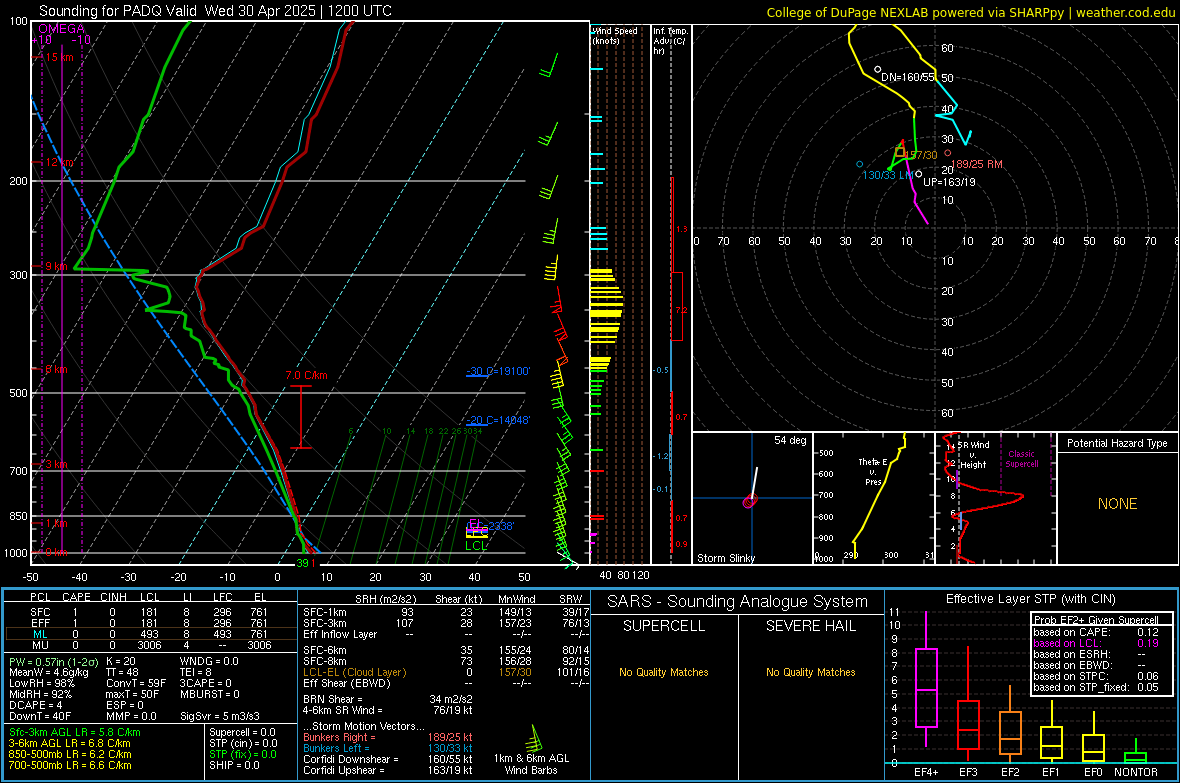The image size is (1180, 783).
Task: Click the green '39' surface dewpoint value
Action: 303,563
